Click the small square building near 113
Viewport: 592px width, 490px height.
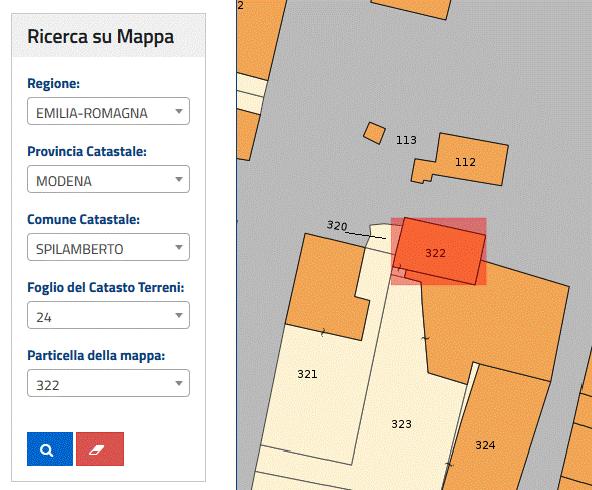[x=375, y=133]
